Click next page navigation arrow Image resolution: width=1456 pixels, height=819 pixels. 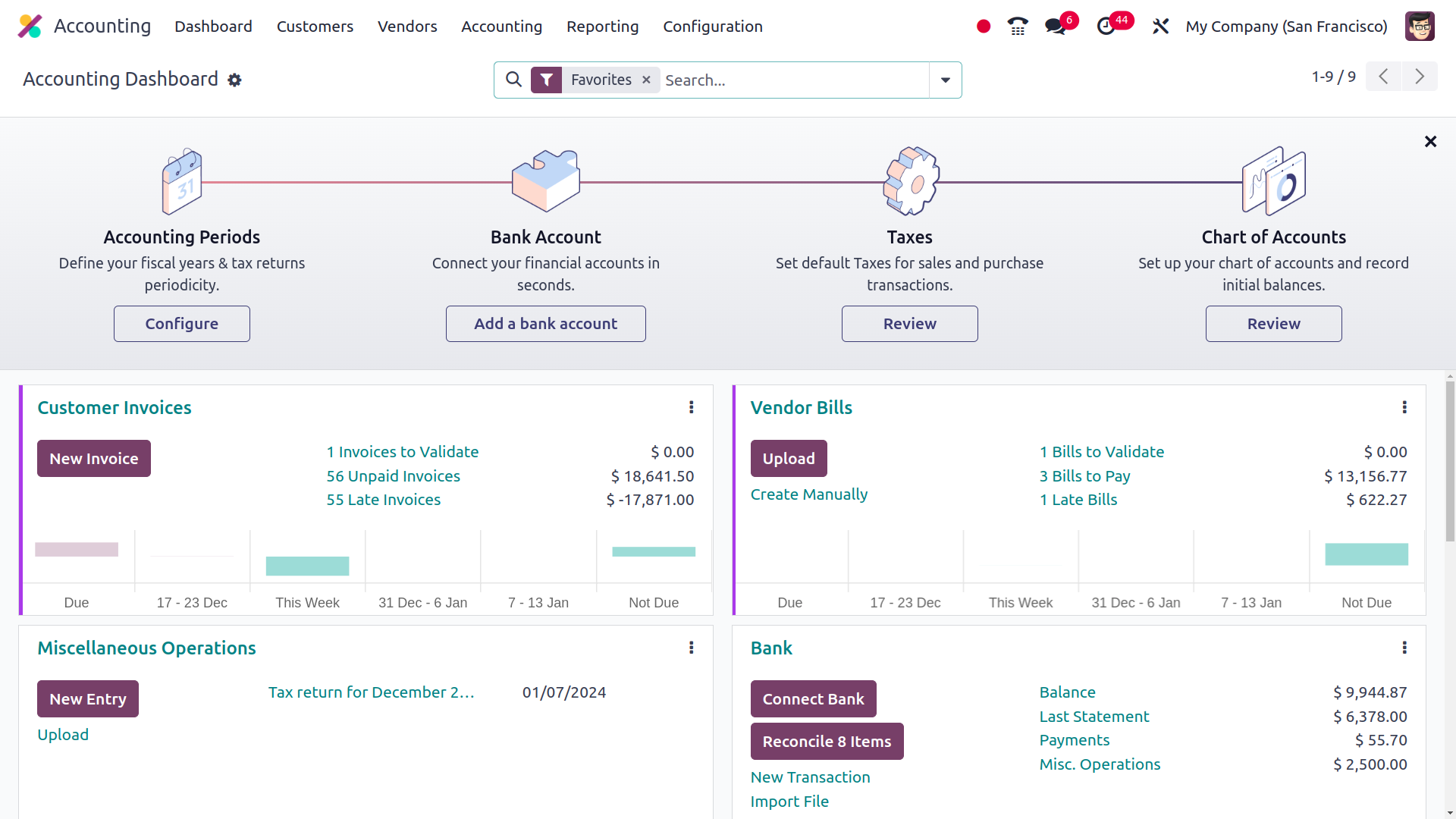pos(1420,76)
